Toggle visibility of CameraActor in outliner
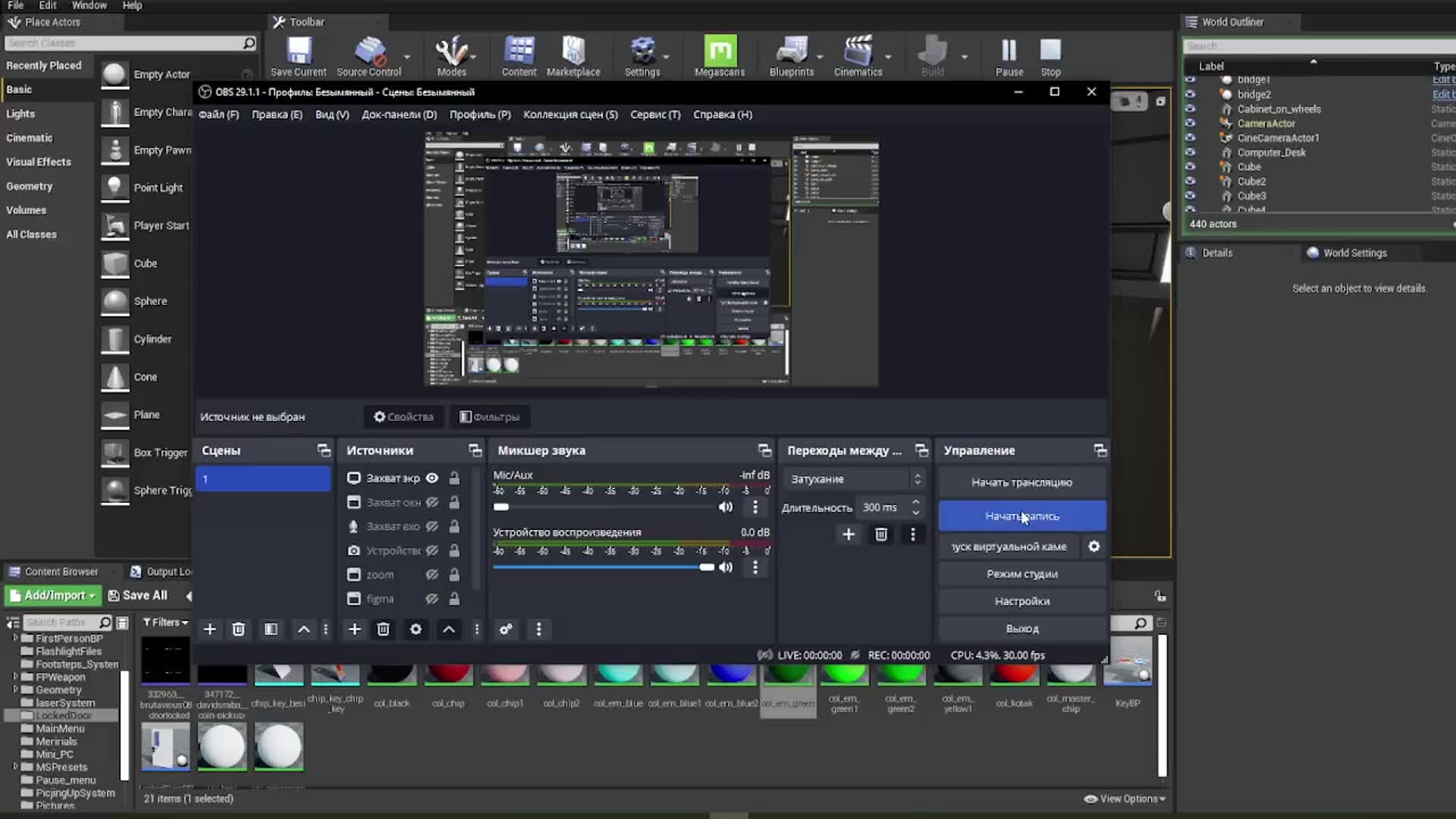 coord(1190,123)
